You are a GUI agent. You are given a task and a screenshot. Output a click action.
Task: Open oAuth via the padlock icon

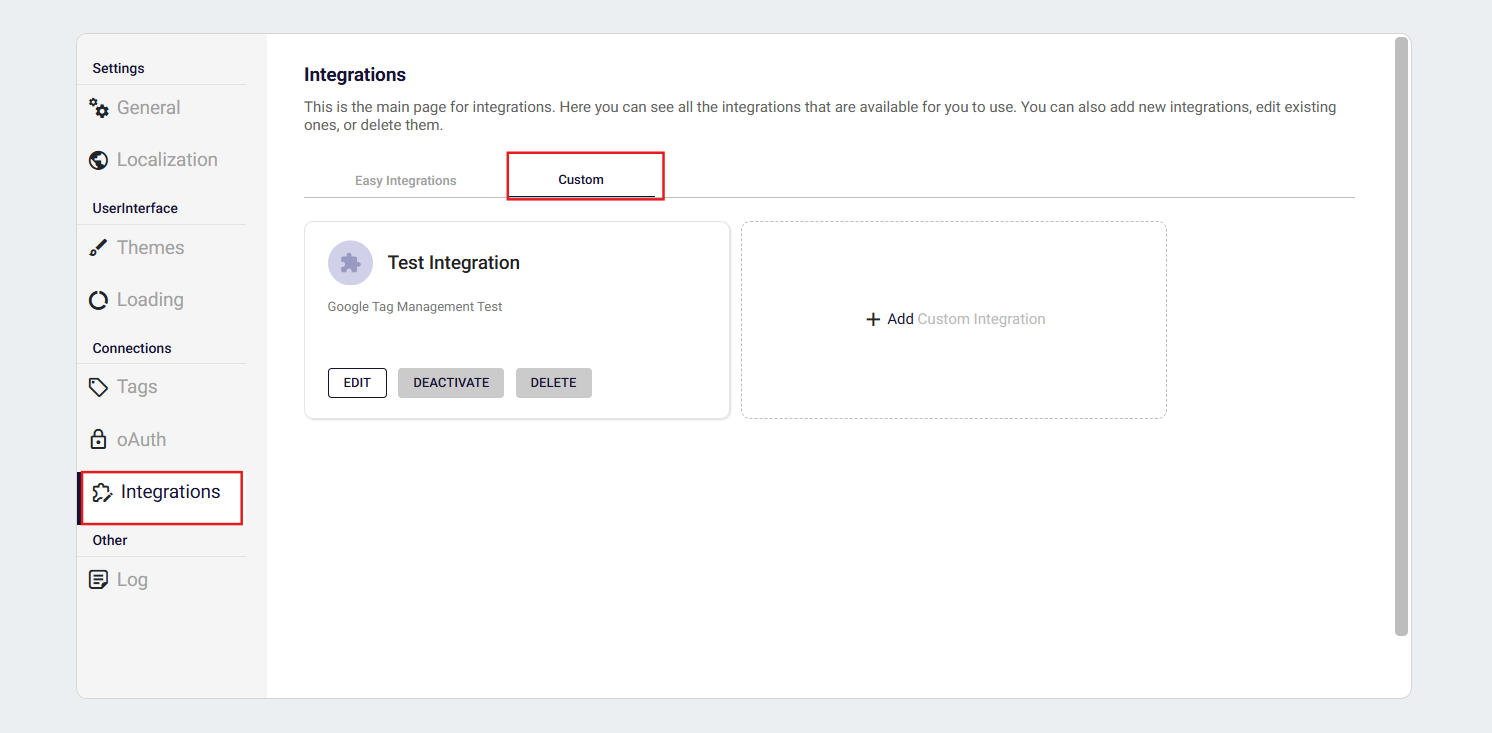[x=98, y=439]
